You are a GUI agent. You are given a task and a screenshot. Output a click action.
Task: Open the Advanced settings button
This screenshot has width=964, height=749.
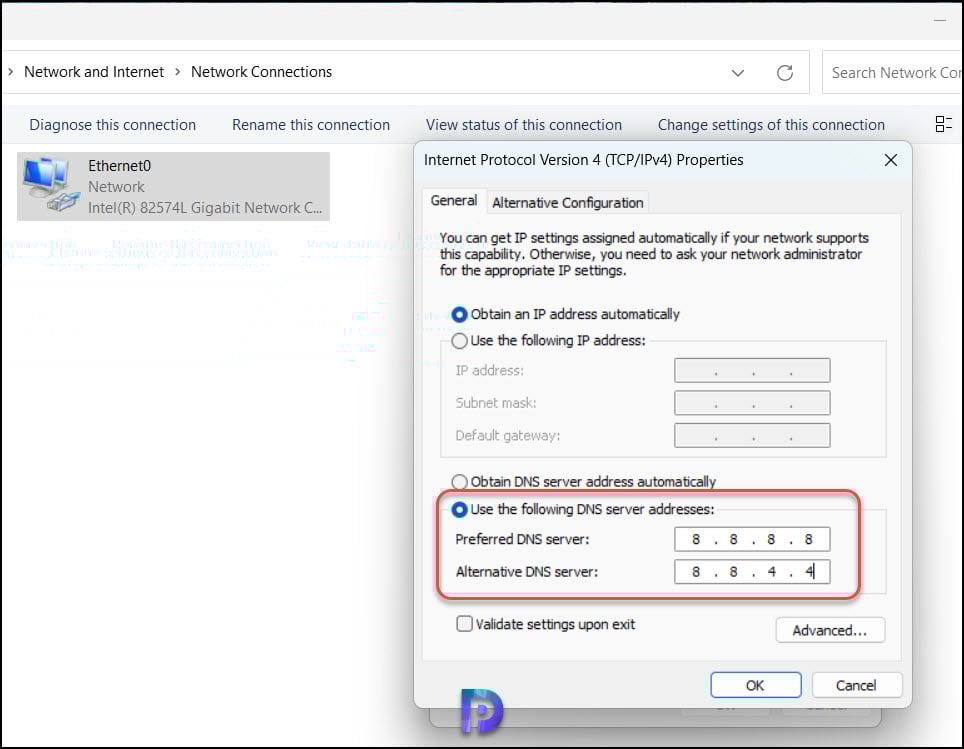point(830,630)
